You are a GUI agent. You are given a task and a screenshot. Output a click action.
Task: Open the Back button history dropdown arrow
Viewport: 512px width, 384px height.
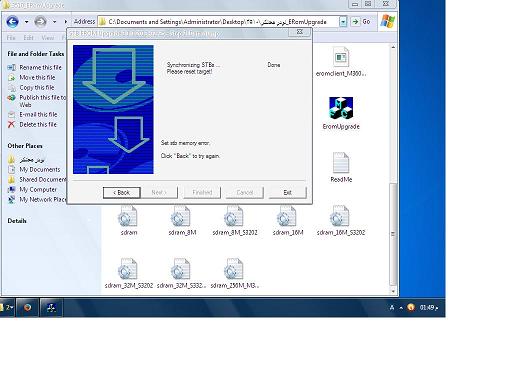26,22
